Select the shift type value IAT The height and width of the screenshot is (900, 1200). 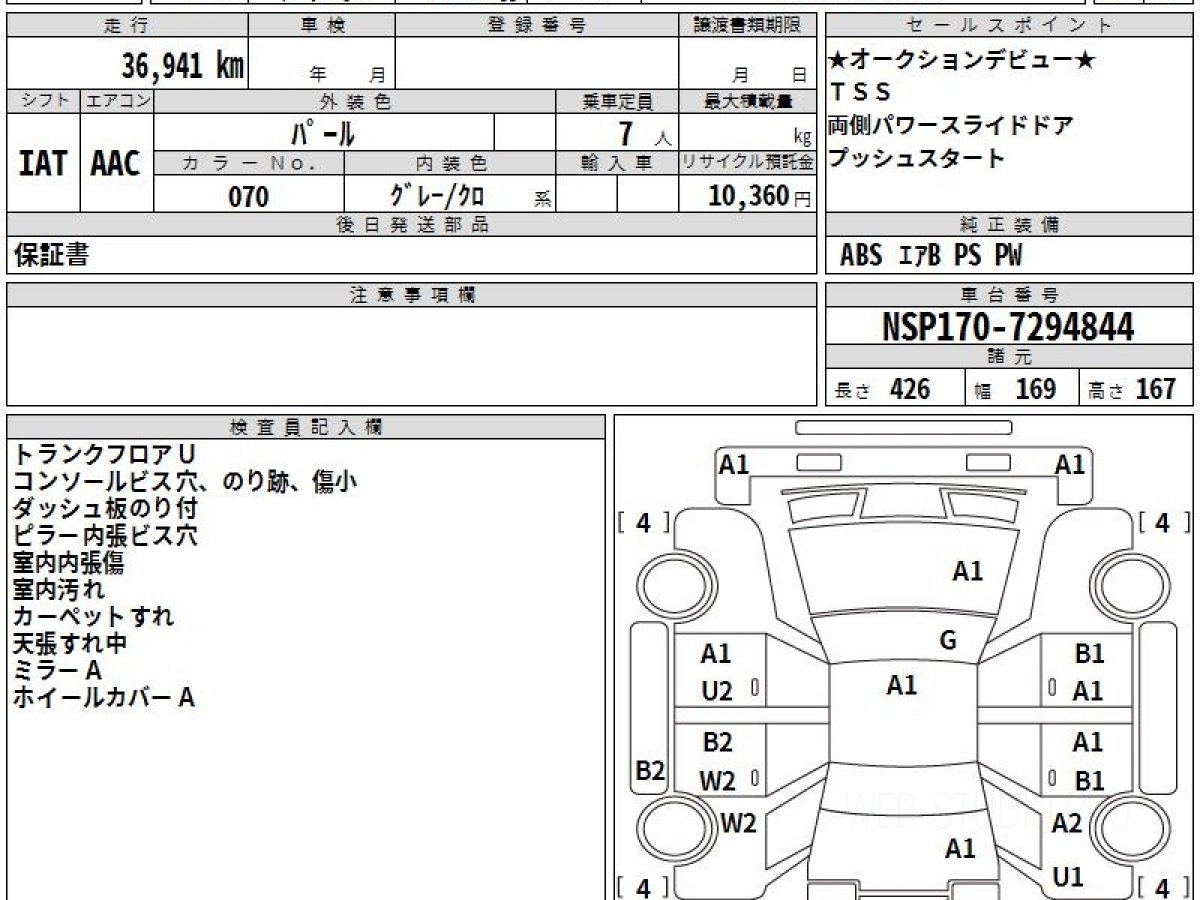point(43,164)
